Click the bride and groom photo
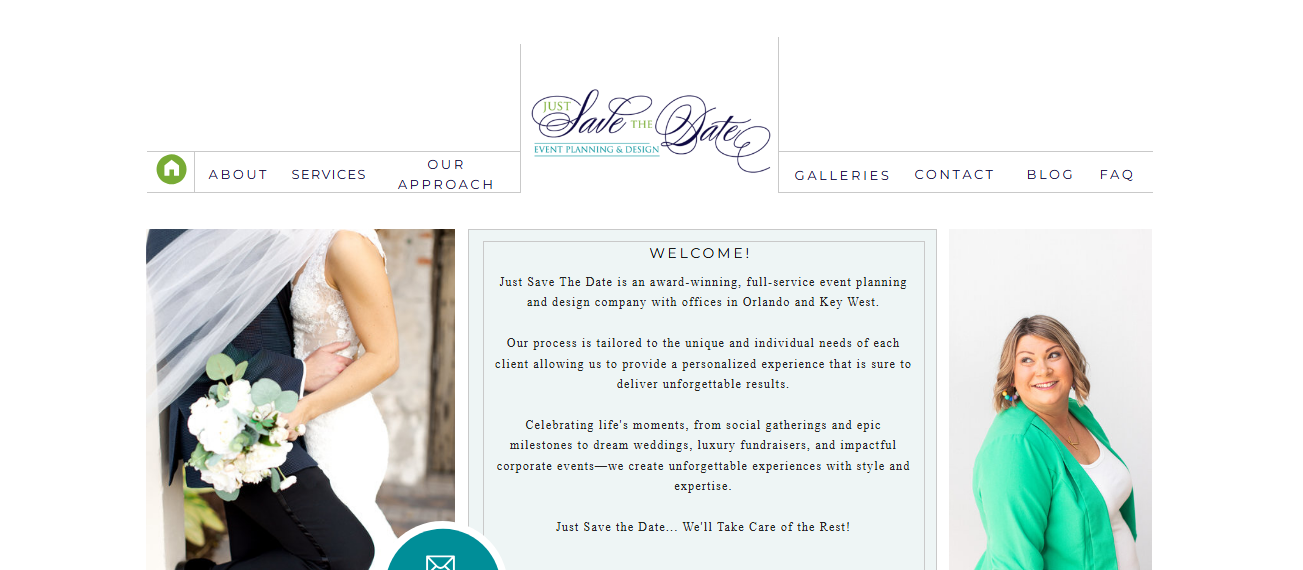 [x=300, y=399]
